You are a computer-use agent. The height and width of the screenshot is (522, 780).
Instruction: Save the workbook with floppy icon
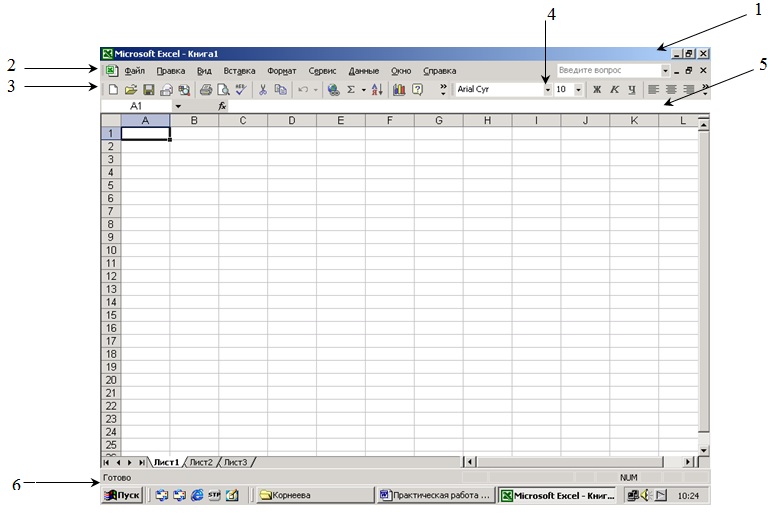tap(148, 90)
